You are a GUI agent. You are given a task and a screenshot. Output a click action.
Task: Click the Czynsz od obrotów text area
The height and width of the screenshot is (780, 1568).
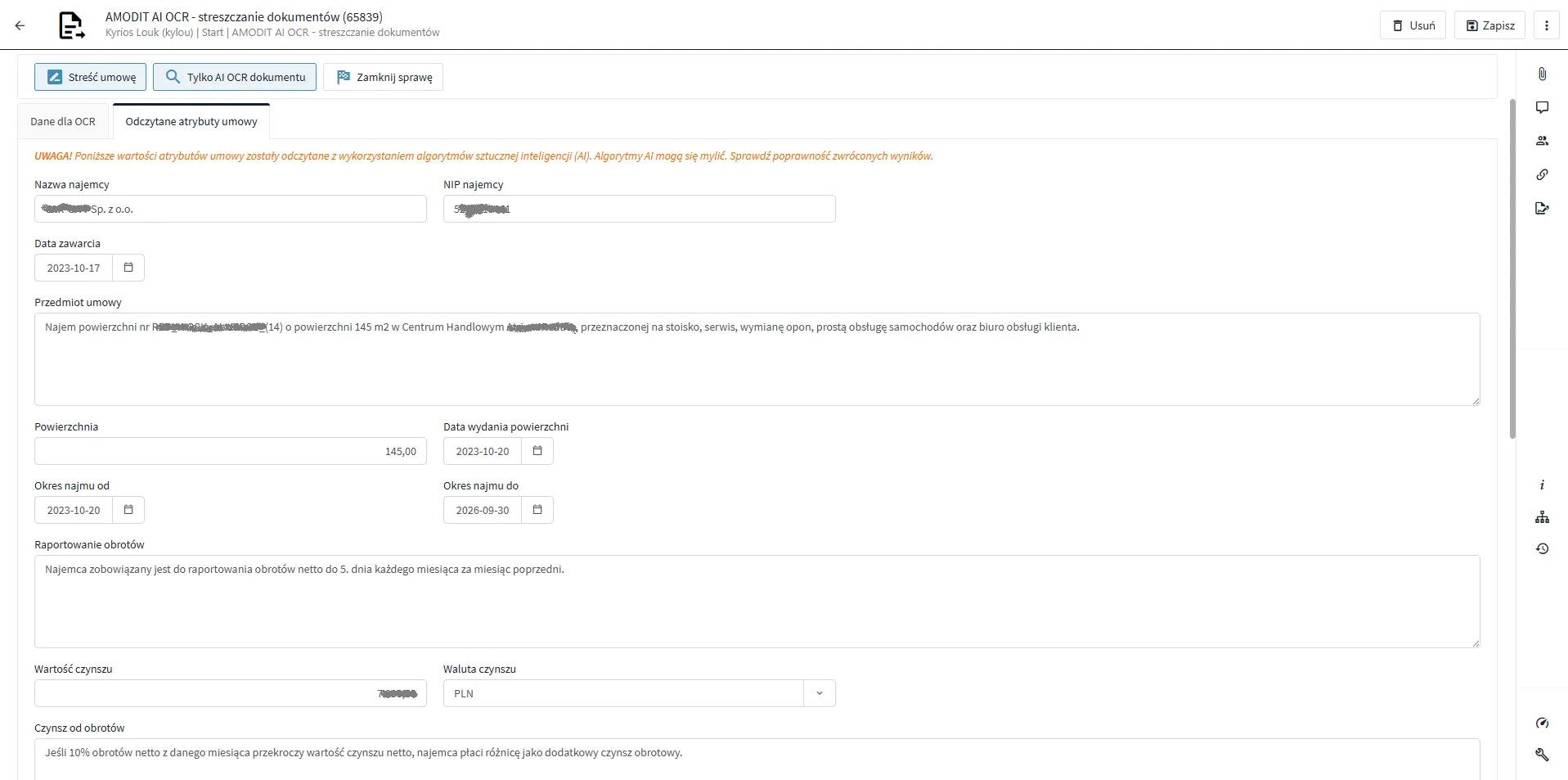tap(757, 760)
